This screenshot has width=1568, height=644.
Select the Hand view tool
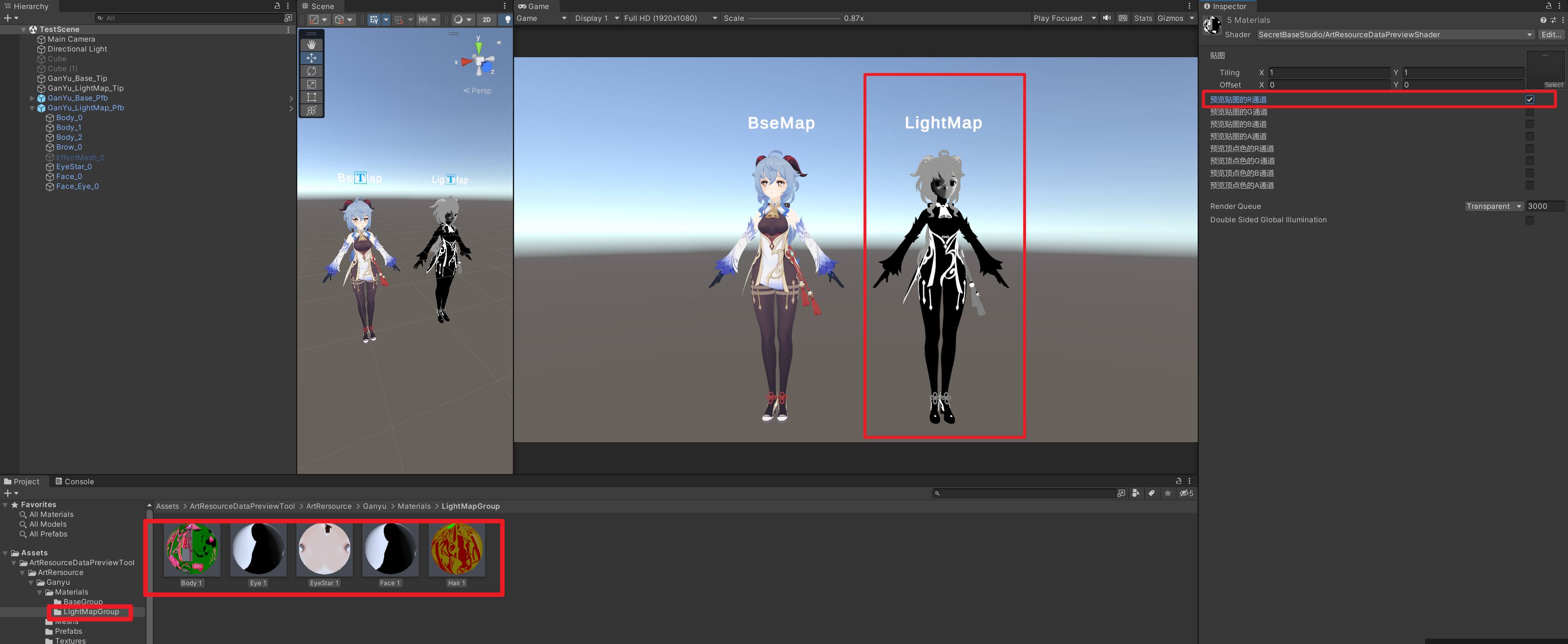coord(311,45)
